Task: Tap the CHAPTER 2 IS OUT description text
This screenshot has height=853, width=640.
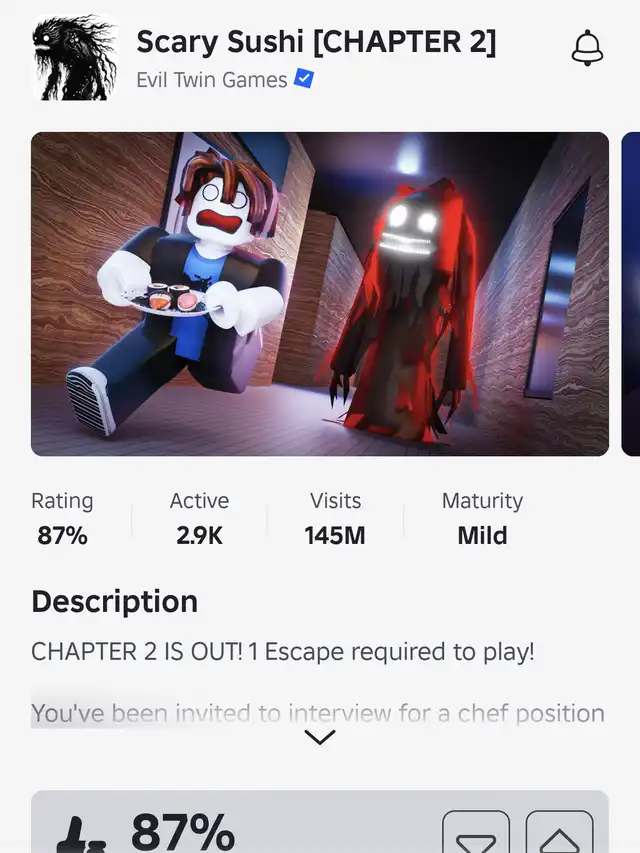Action: [x=283, y=652]
